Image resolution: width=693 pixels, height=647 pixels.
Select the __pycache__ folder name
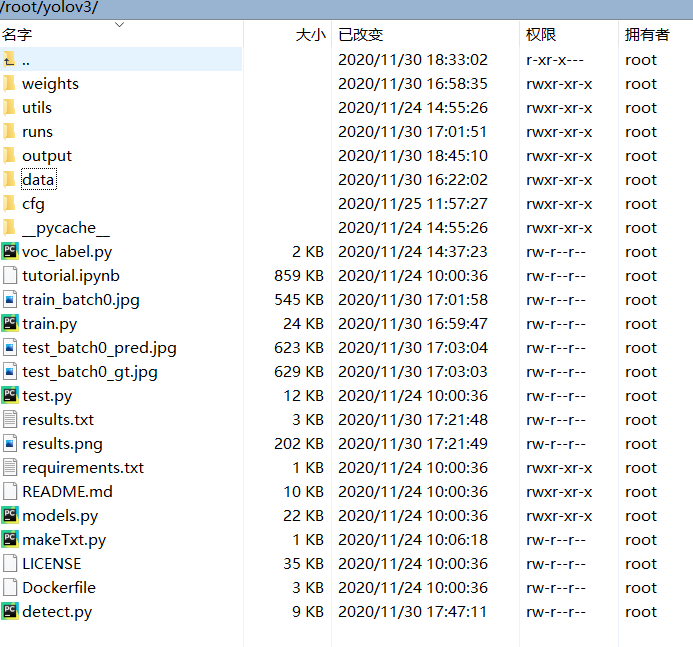(x=66, y=228)
